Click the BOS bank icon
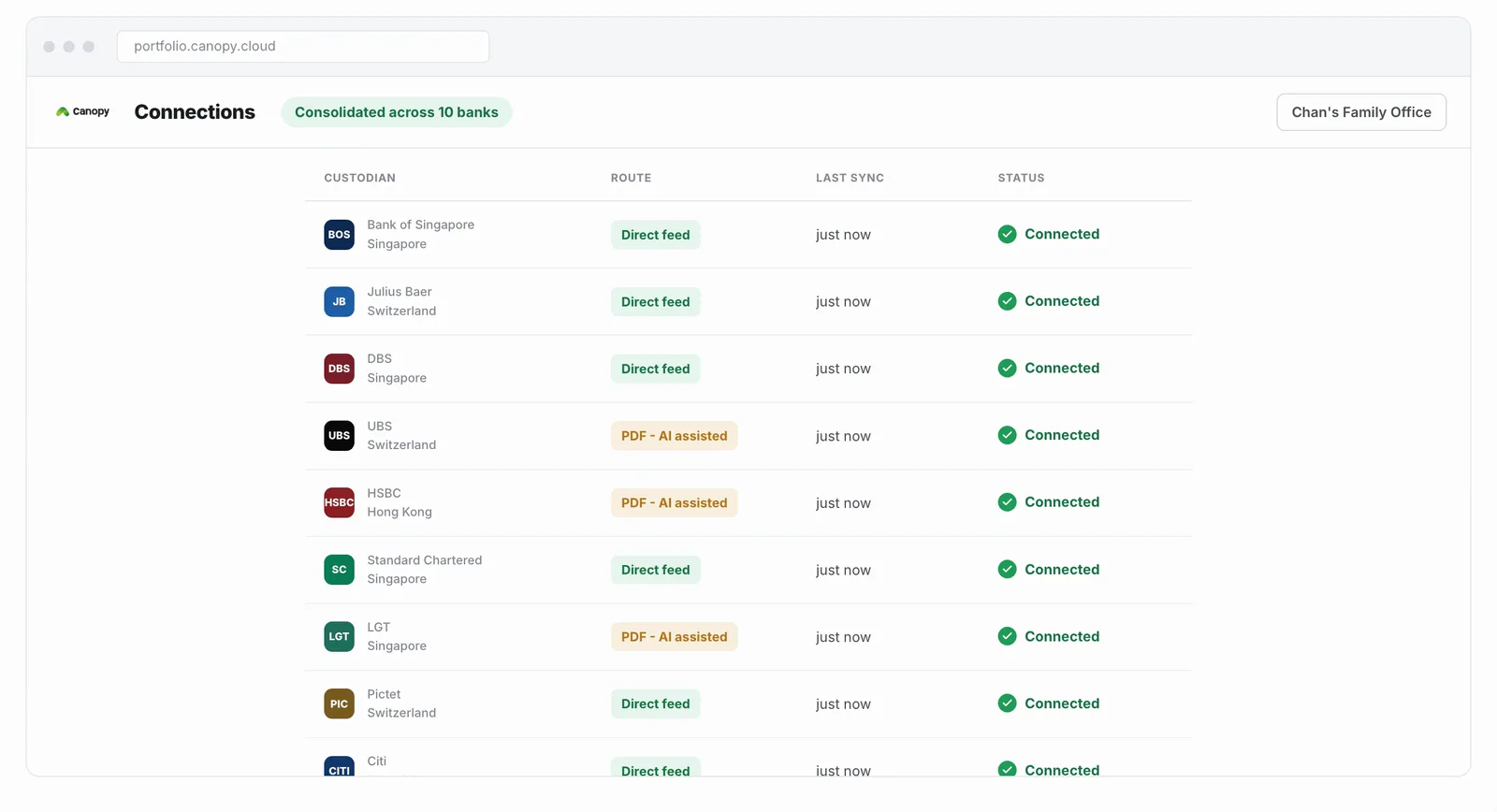This screenshot has width=1497, height=812. pos(339,235)
